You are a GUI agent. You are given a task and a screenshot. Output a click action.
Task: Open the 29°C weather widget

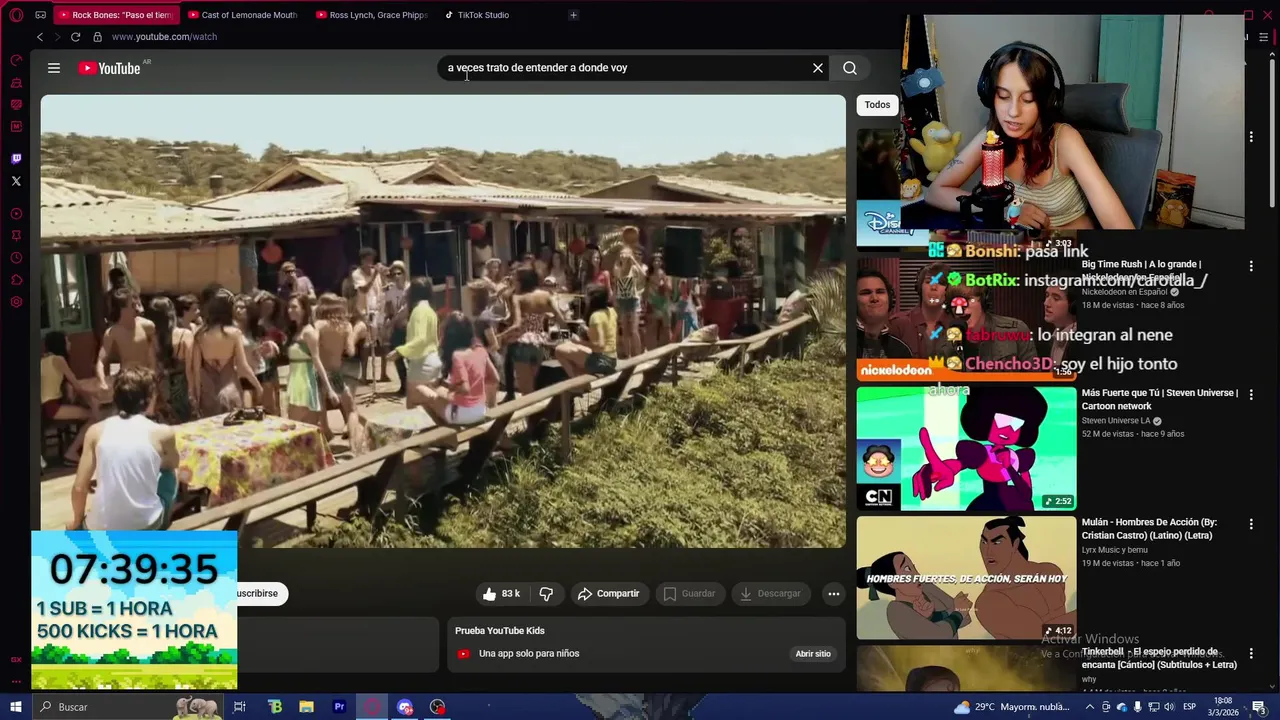point(1010,707)
